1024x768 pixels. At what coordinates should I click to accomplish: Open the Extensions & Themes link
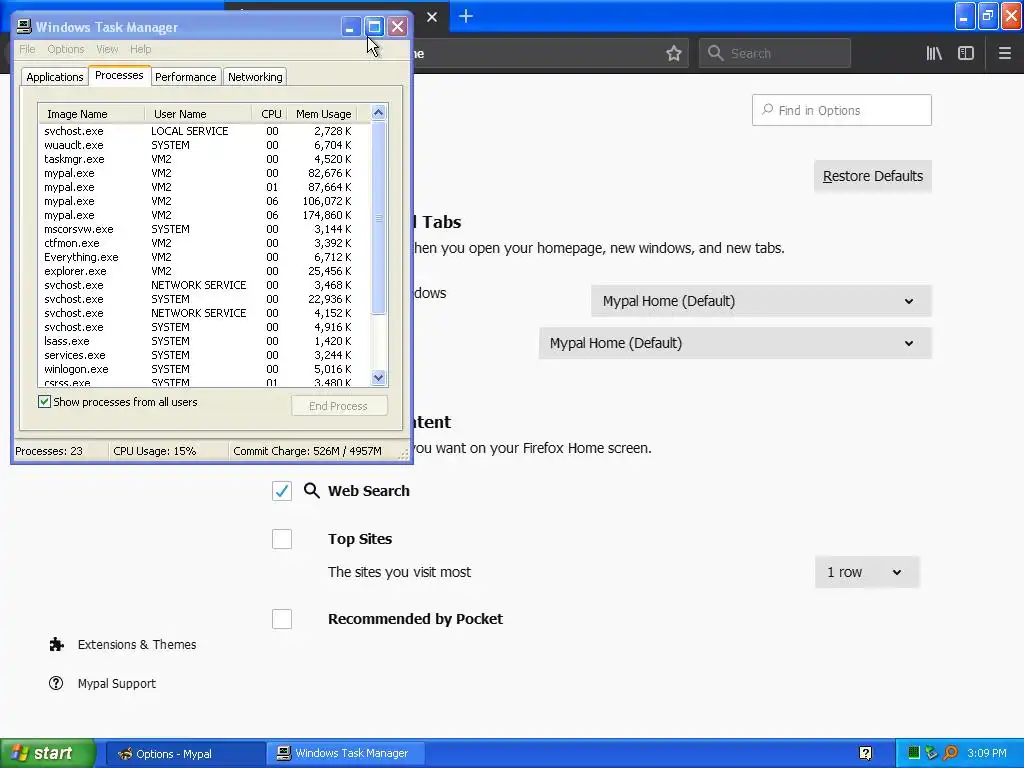pyautogui.click(x=136, y=645)
